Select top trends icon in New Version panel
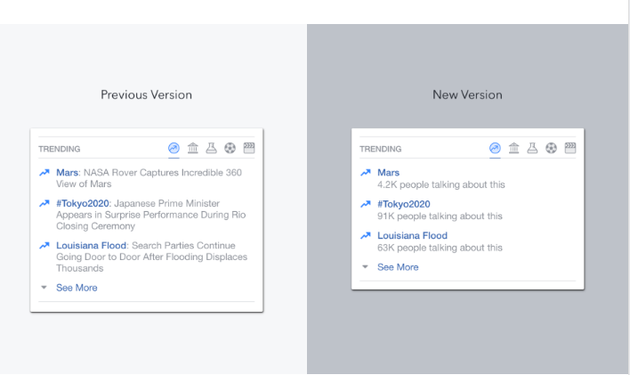The height and width of the screenshot is (375, 630). coord(495,148)
